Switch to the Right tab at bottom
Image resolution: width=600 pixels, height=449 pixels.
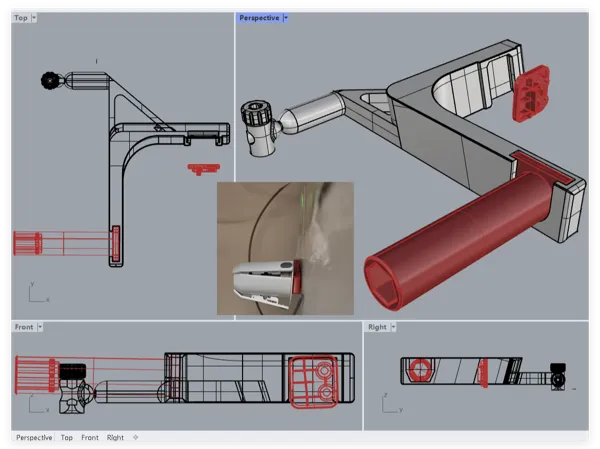point(115,438)
